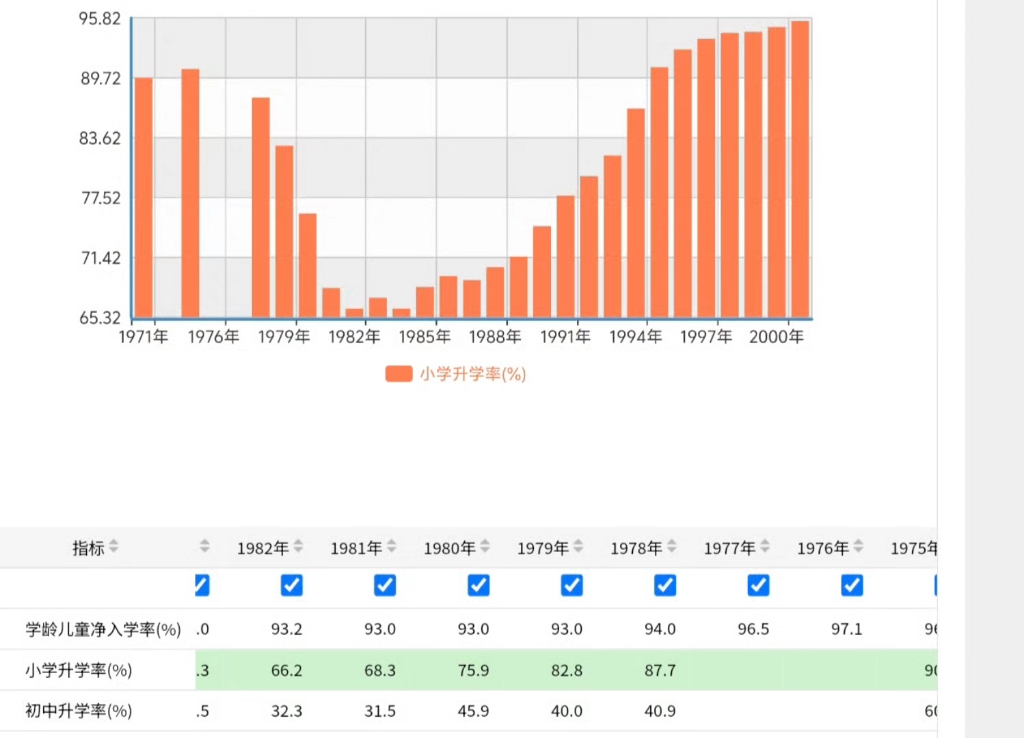This screenshot has height=738, width=1024.
Task: Uncheck the 1982年 column checkbox
Action: tap(292, 585)
